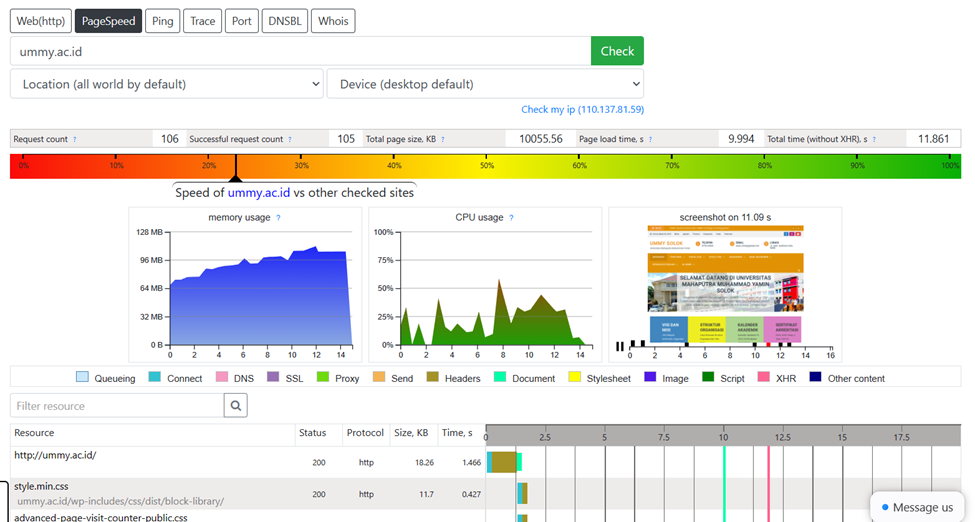Open the Trace tab
975x522 pixels.
click(x=203, y=21)
